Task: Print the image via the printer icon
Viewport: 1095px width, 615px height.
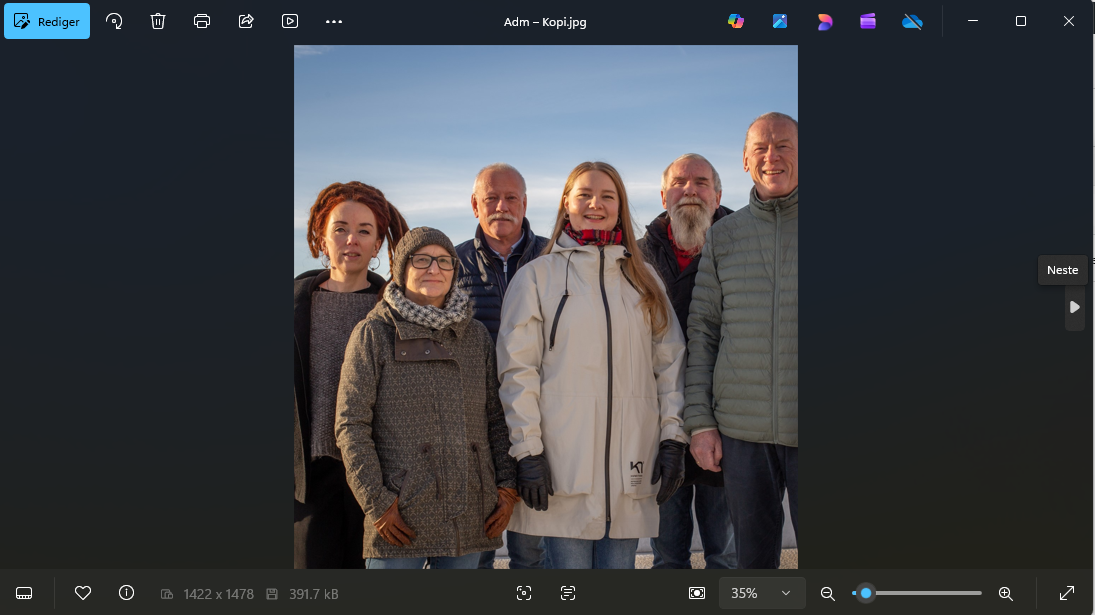Action: pyautogui.click(x=202, y=21)
